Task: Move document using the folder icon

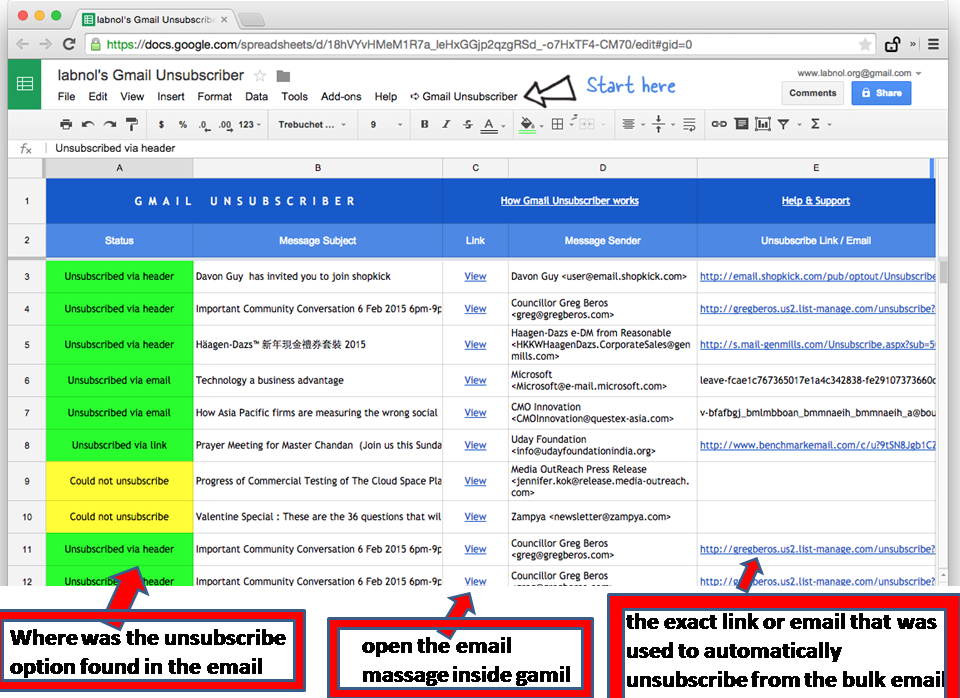Action: click(283, 76)
